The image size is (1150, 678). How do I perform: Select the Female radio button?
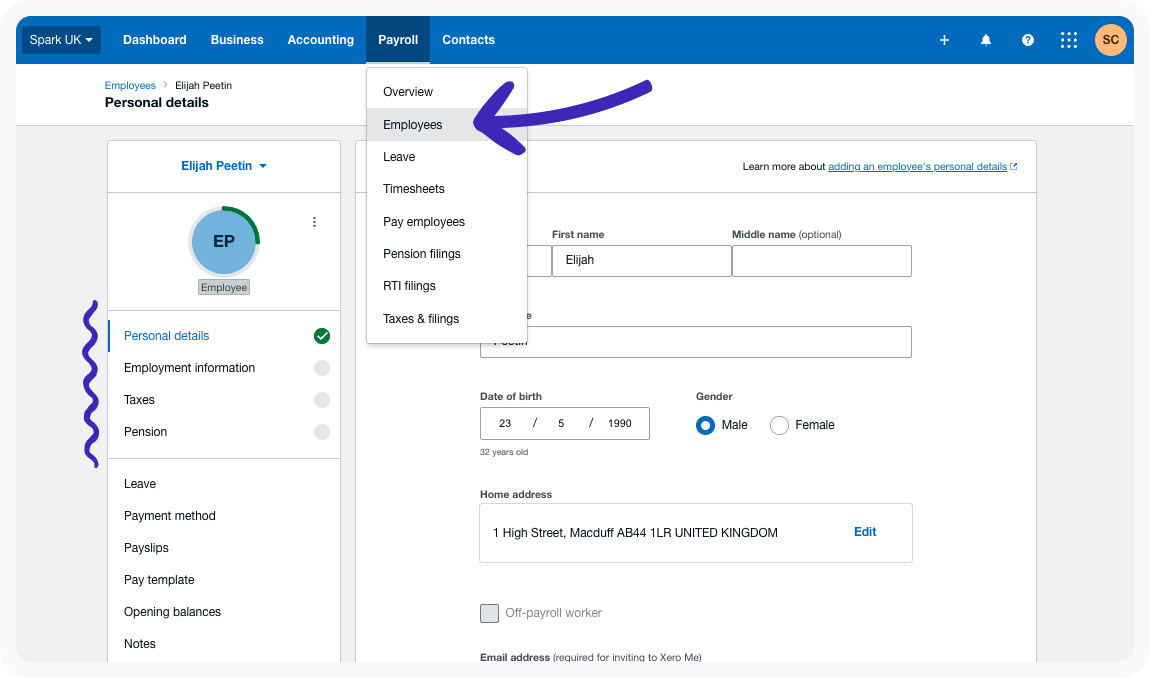(x=779, y=425)
